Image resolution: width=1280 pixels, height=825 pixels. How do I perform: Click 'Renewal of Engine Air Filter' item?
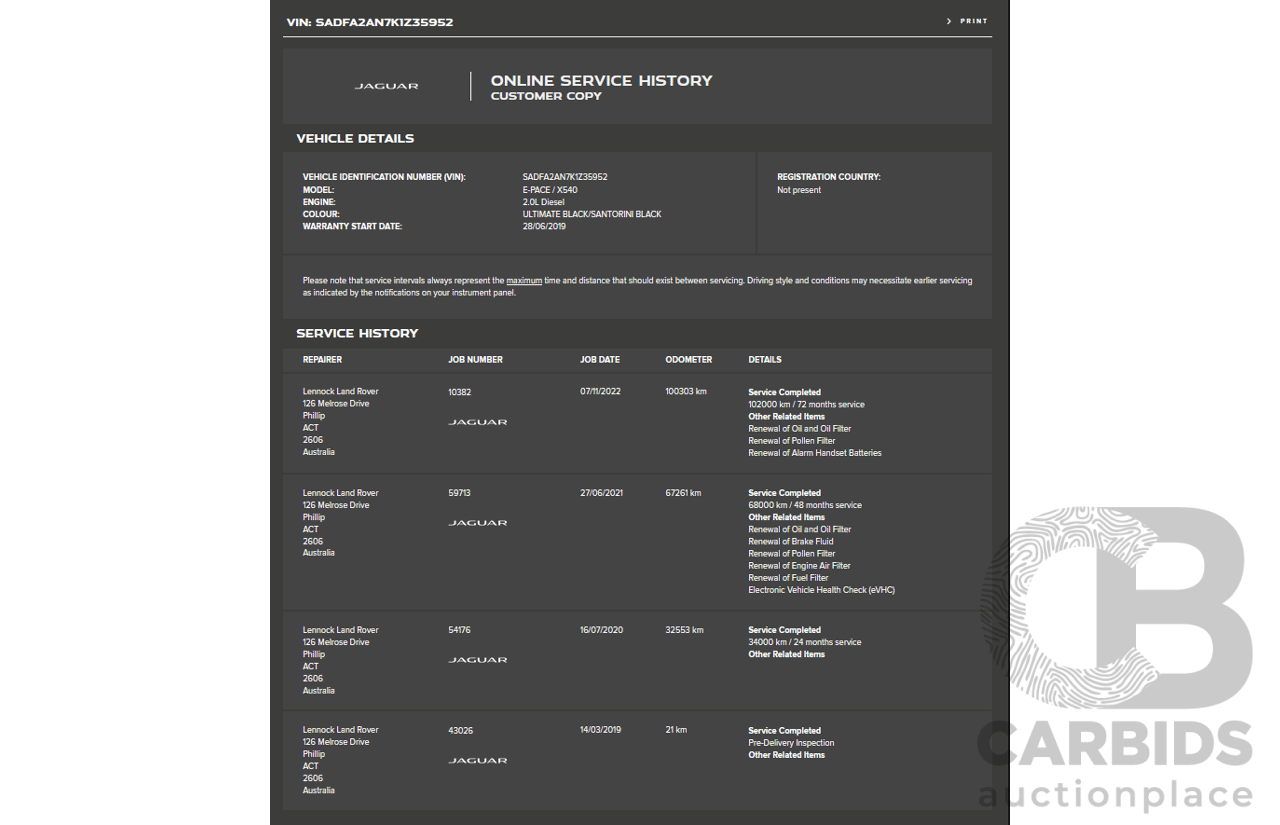799,566
